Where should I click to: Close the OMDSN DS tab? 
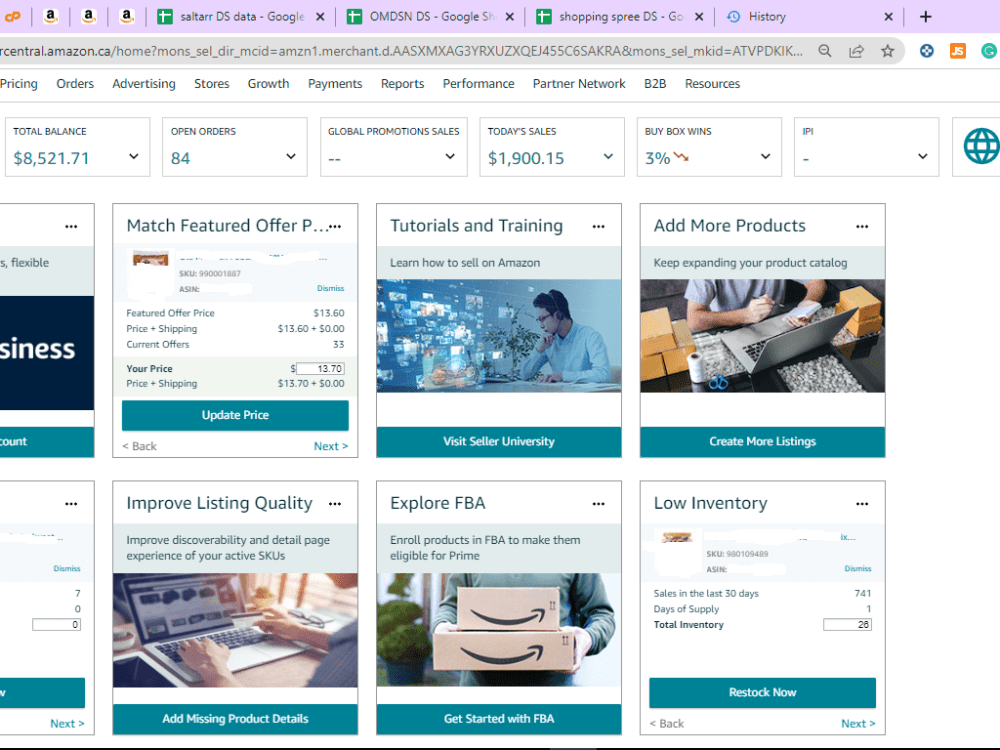point(510,17)
